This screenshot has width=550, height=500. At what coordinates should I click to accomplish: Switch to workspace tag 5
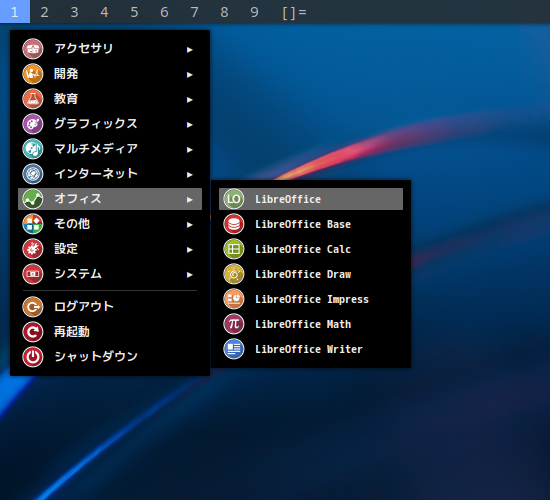point(134,12)
